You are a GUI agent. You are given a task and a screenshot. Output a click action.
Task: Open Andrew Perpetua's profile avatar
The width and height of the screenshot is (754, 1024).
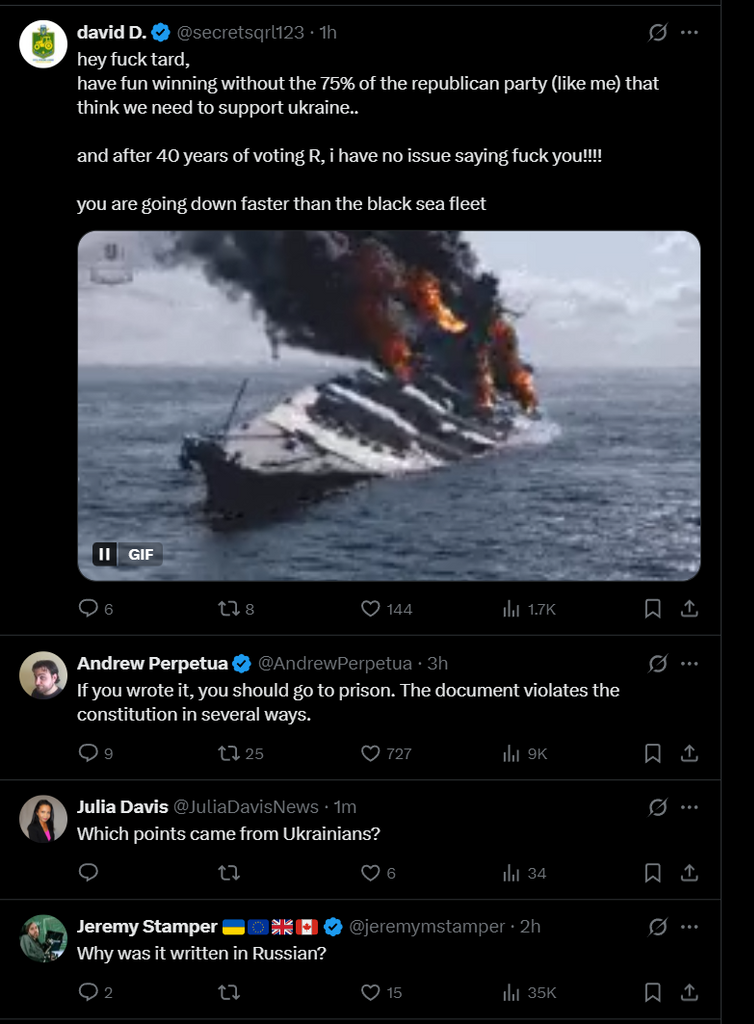[x=43, y=675]
